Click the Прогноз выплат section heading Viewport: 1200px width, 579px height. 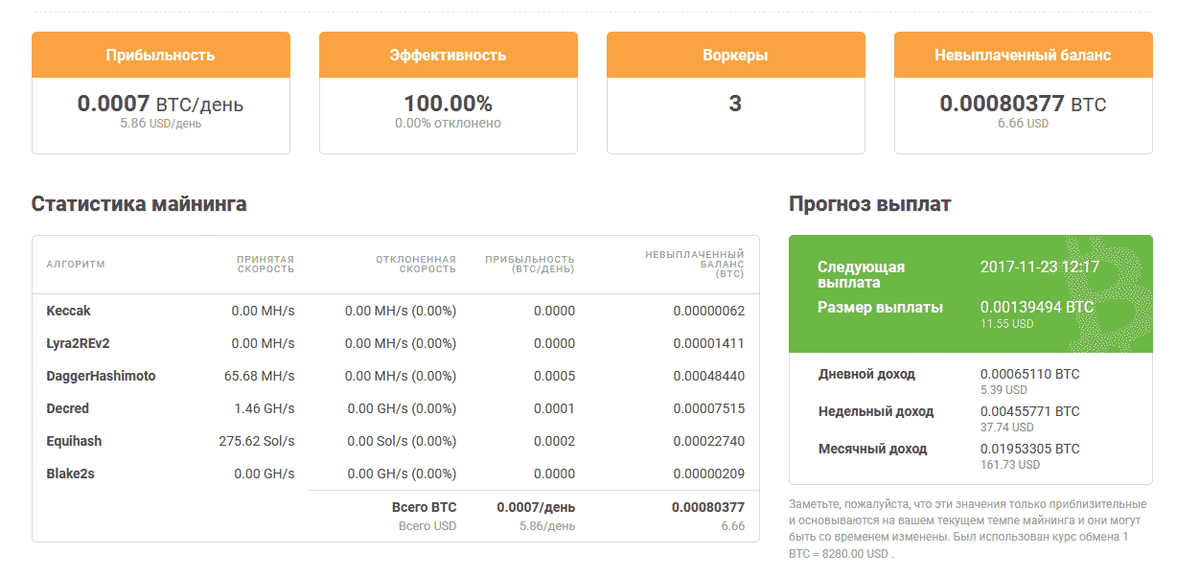869,204
